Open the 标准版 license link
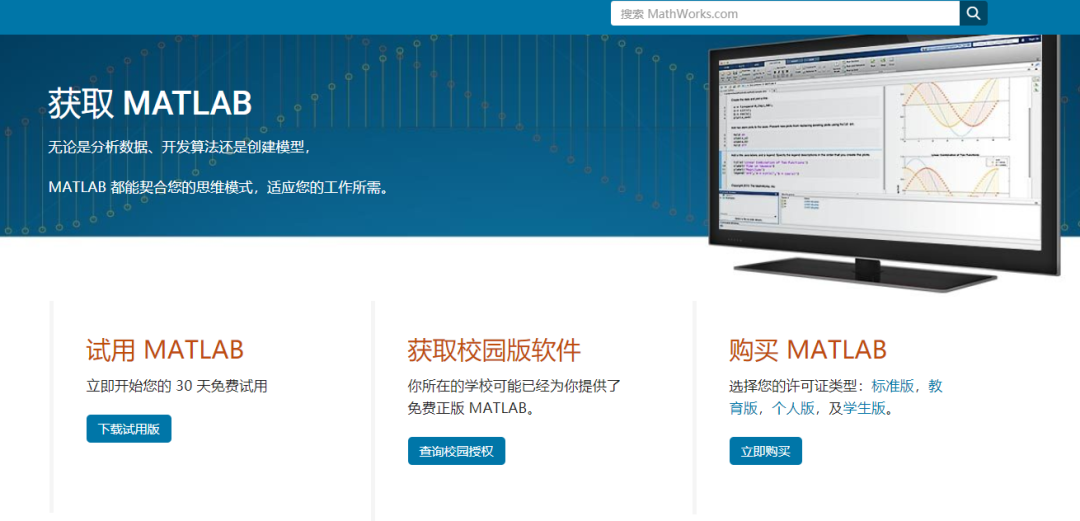Image resolution: width=1080 pixels, height=521 pixels. click(x=893, y=386)
